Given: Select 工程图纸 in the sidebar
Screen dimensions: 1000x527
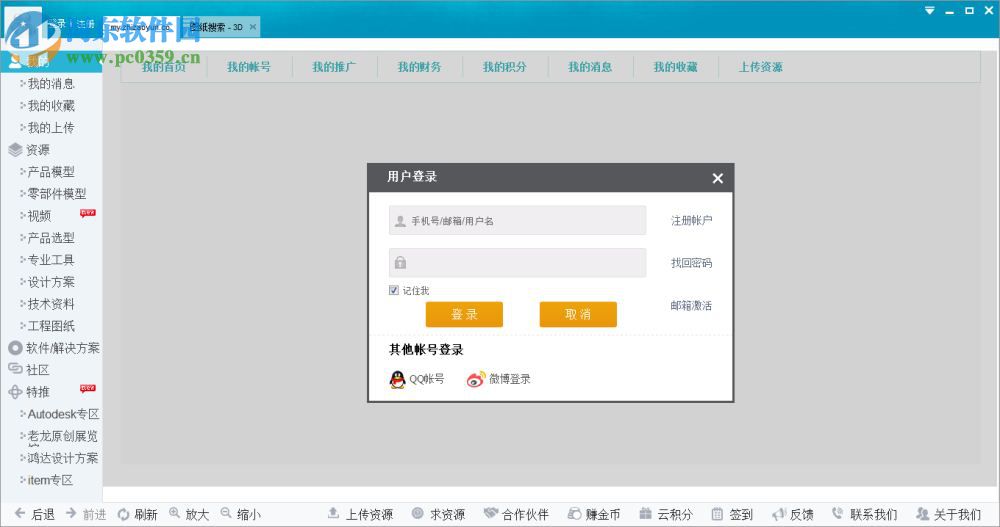Looking at the screenshot, I should [x=51, y=325].
